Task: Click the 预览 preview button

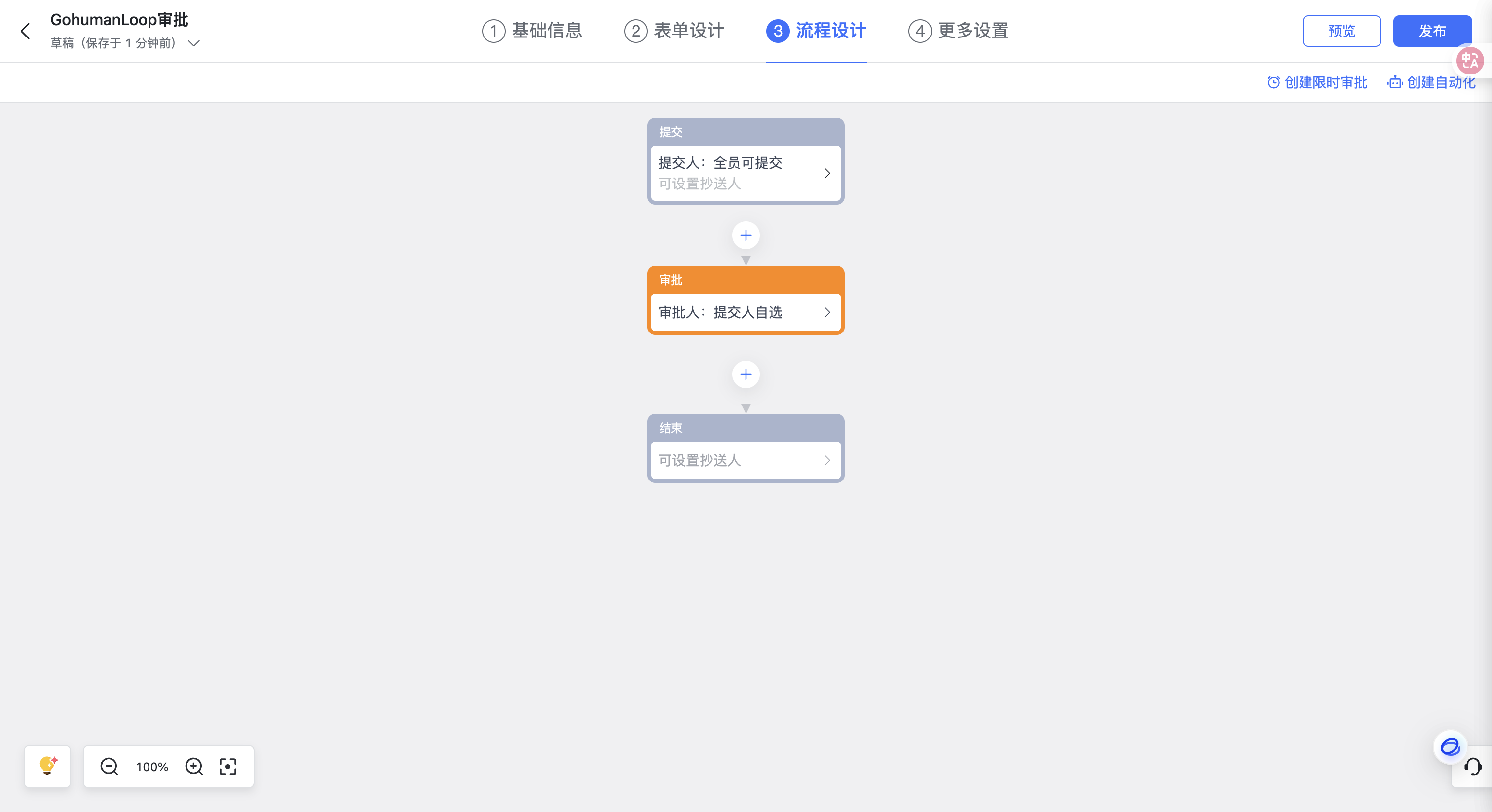Action: pos(1342,31)
